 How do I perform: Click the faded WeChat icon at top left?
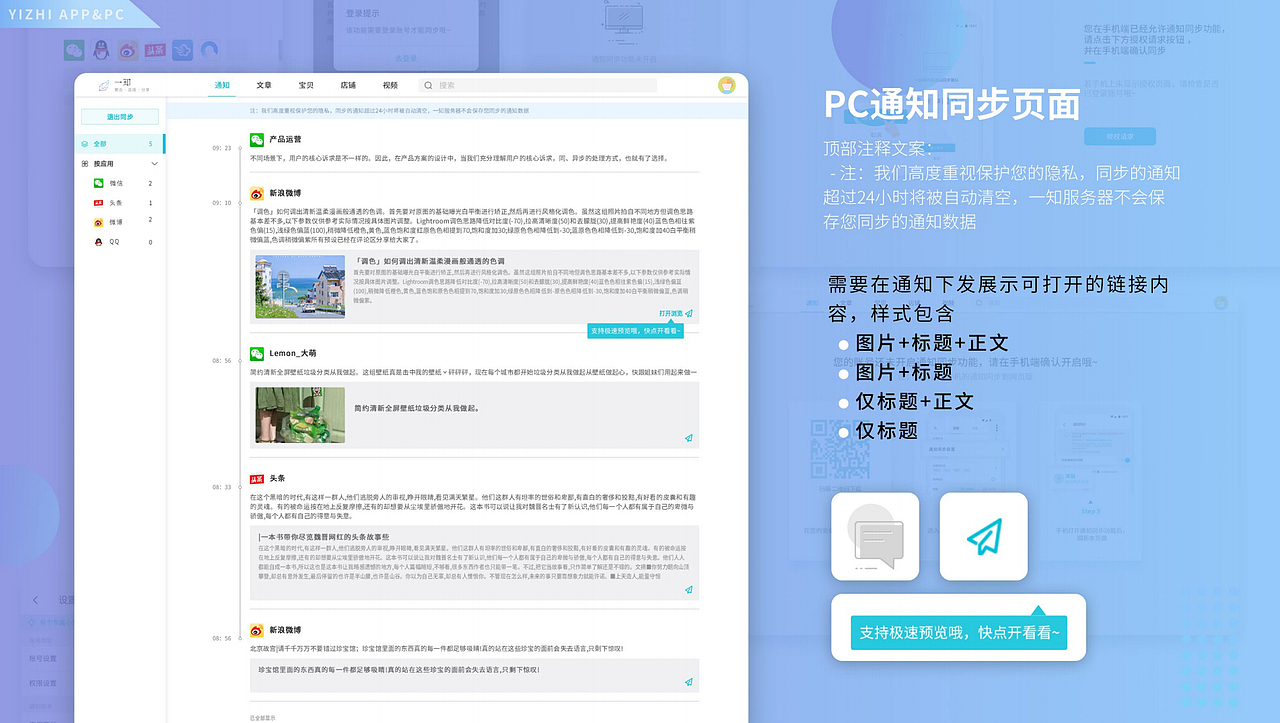[x=74, y=49]
